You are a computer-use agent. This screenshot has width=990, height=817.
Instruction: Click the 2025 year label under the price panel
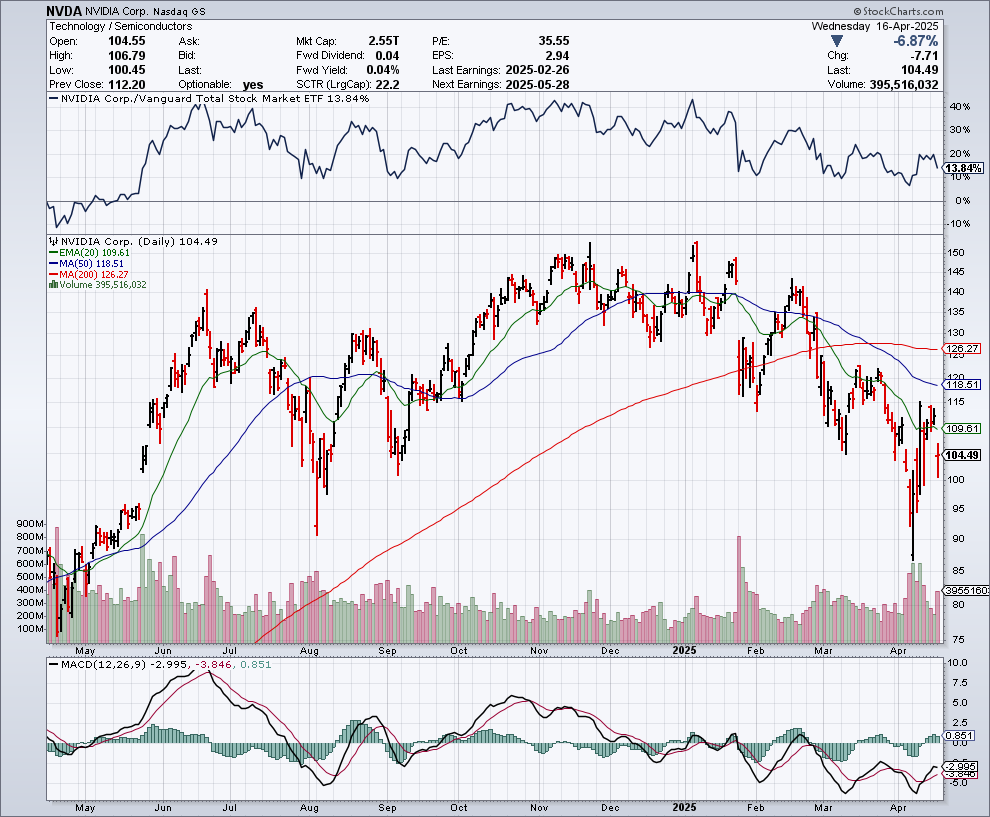[684, 650]
